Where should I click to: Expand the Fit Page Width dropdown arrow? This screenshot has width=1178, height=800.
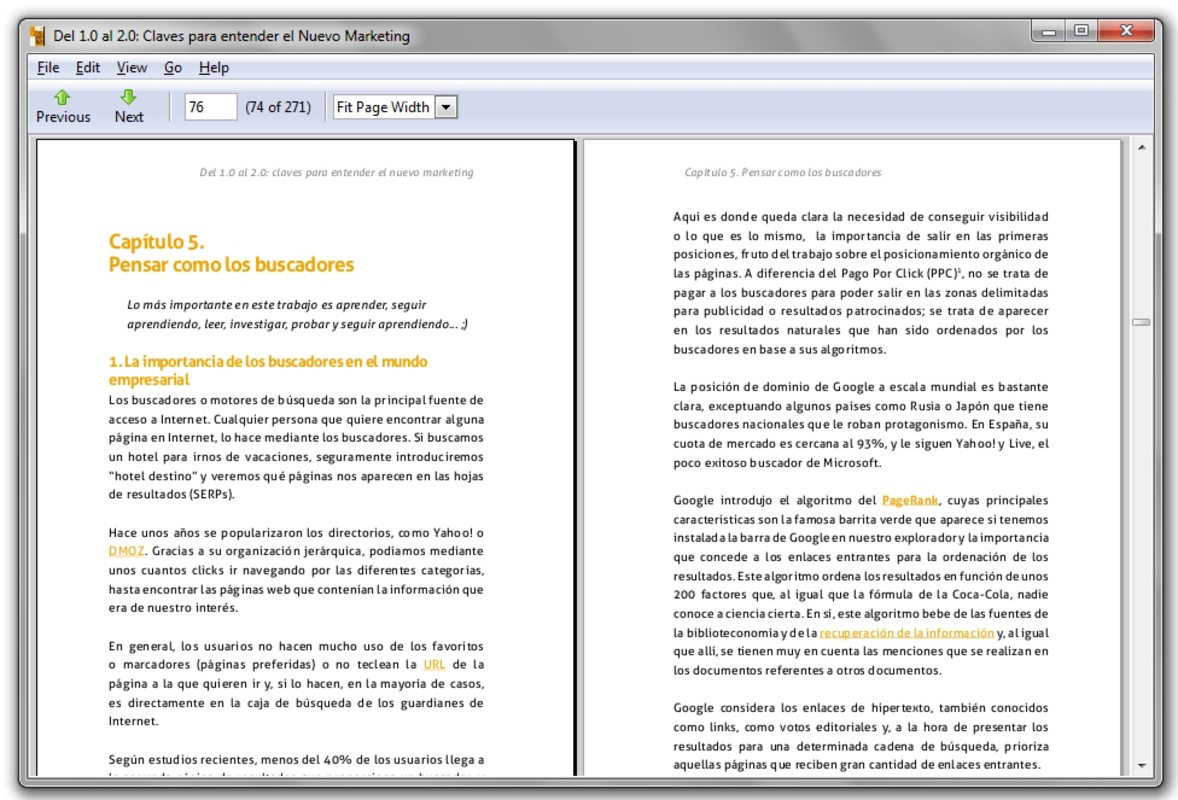coord(446,107)
